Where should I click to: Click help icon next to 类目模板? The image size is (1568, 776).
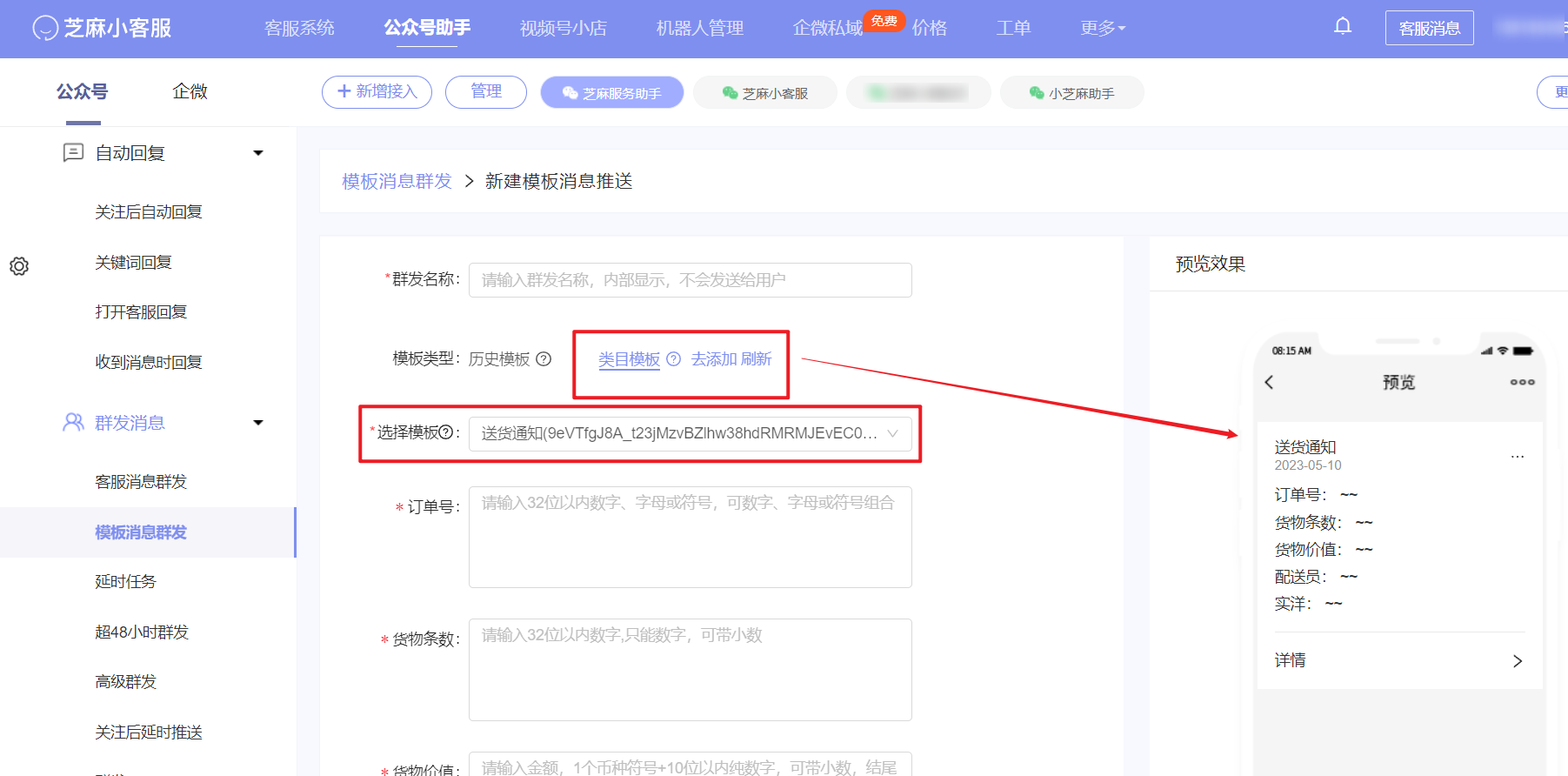[x=673, y=358]
